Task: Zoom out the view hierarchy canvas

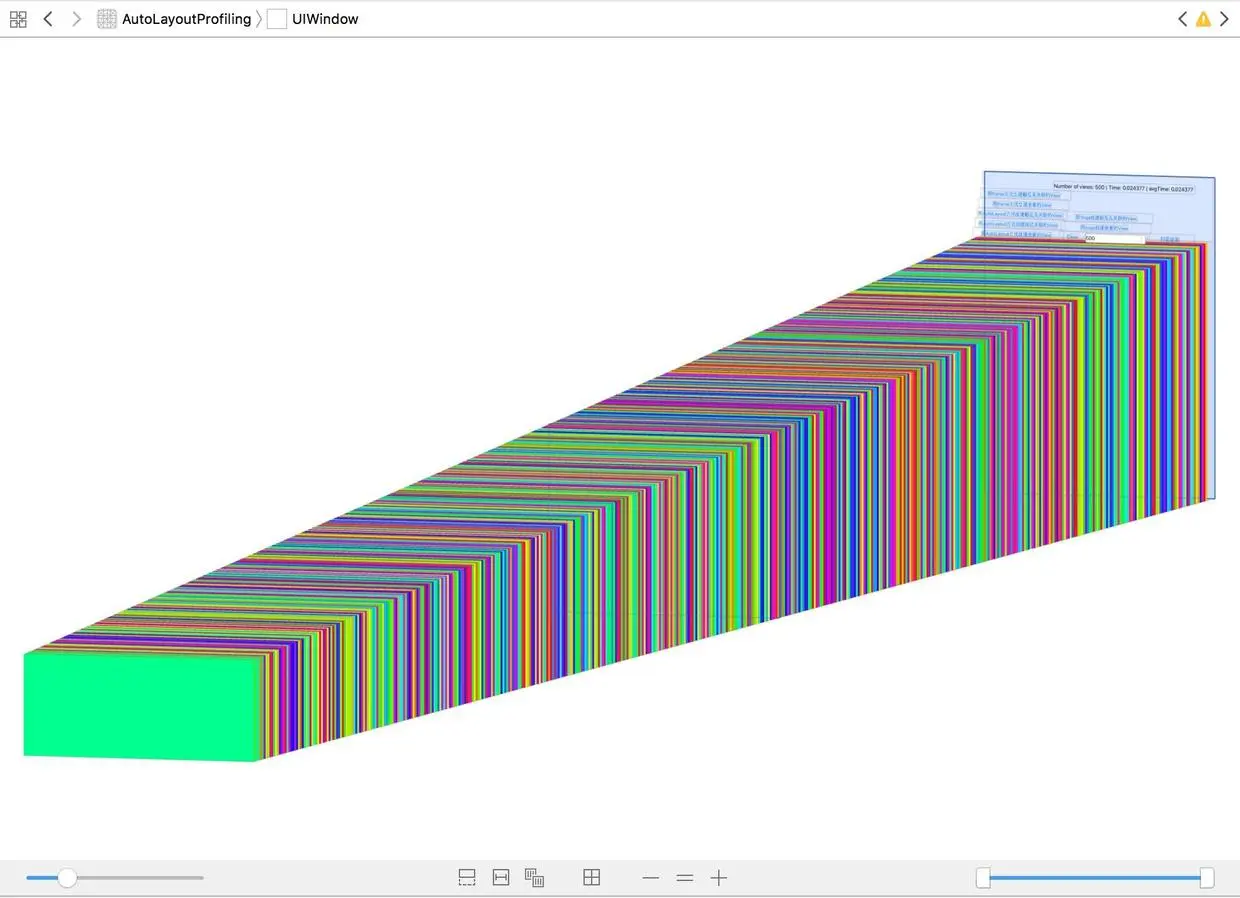Action: coord(651,878)
